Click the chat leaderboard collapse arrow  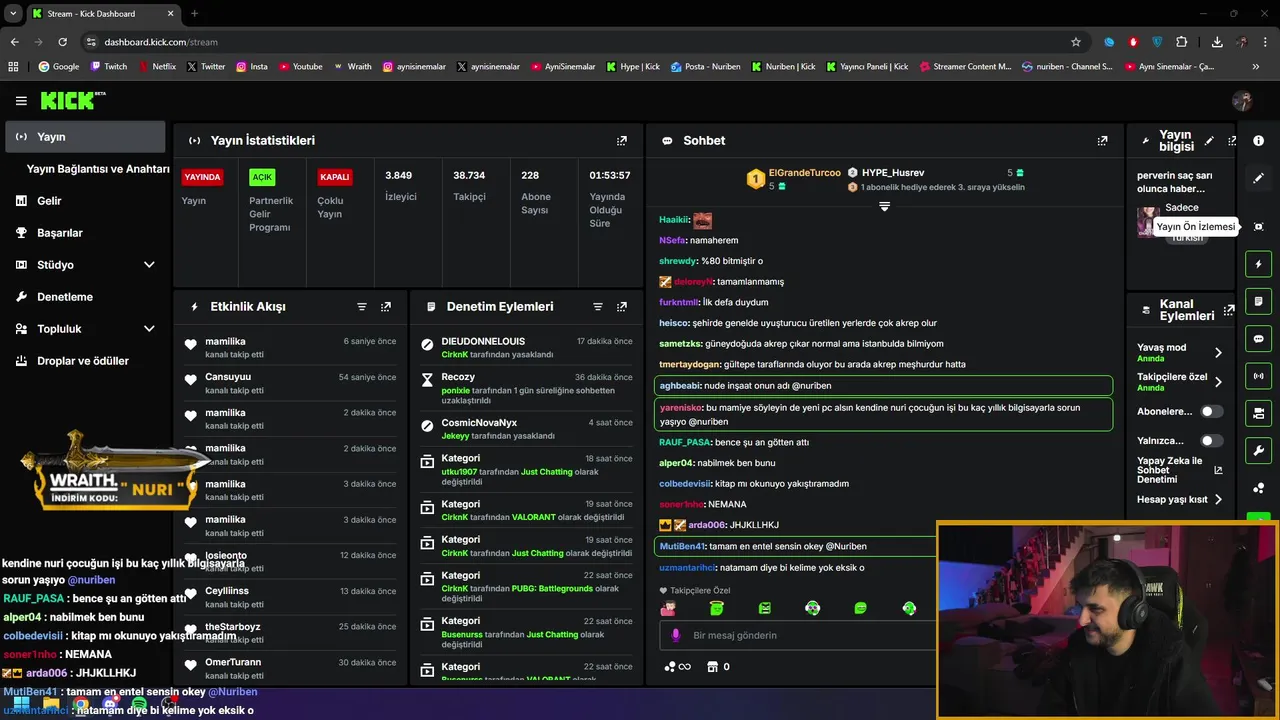click(884, 206)
